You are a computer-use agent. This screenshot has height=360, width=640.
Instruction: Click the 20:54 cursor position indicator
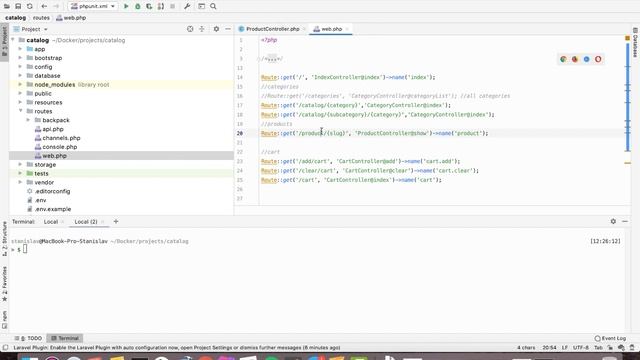pos(549,348)
